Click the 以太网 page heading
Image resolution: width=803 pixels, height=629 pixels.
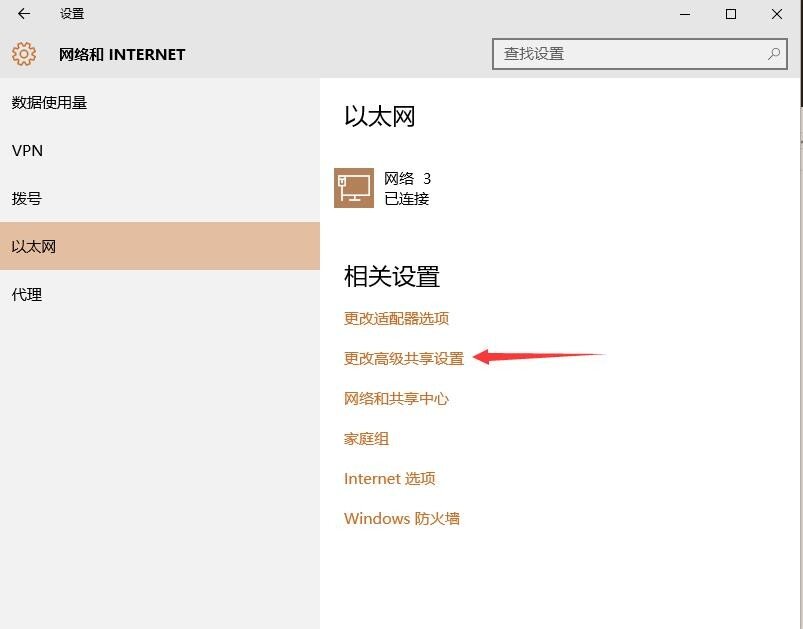pyautogui.click(x=379, y=116)
